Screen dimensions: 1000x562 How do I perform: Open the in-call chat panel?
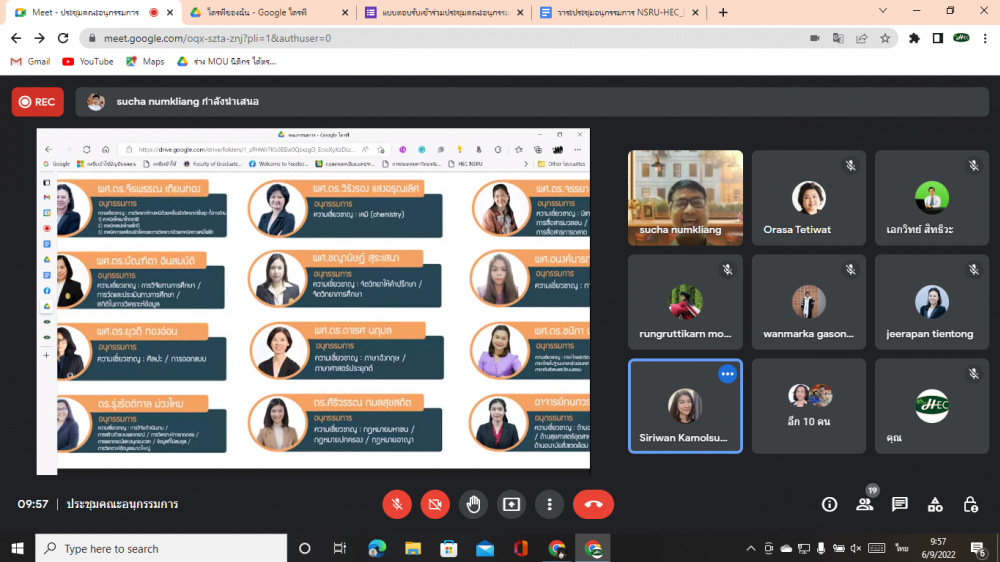899,504
